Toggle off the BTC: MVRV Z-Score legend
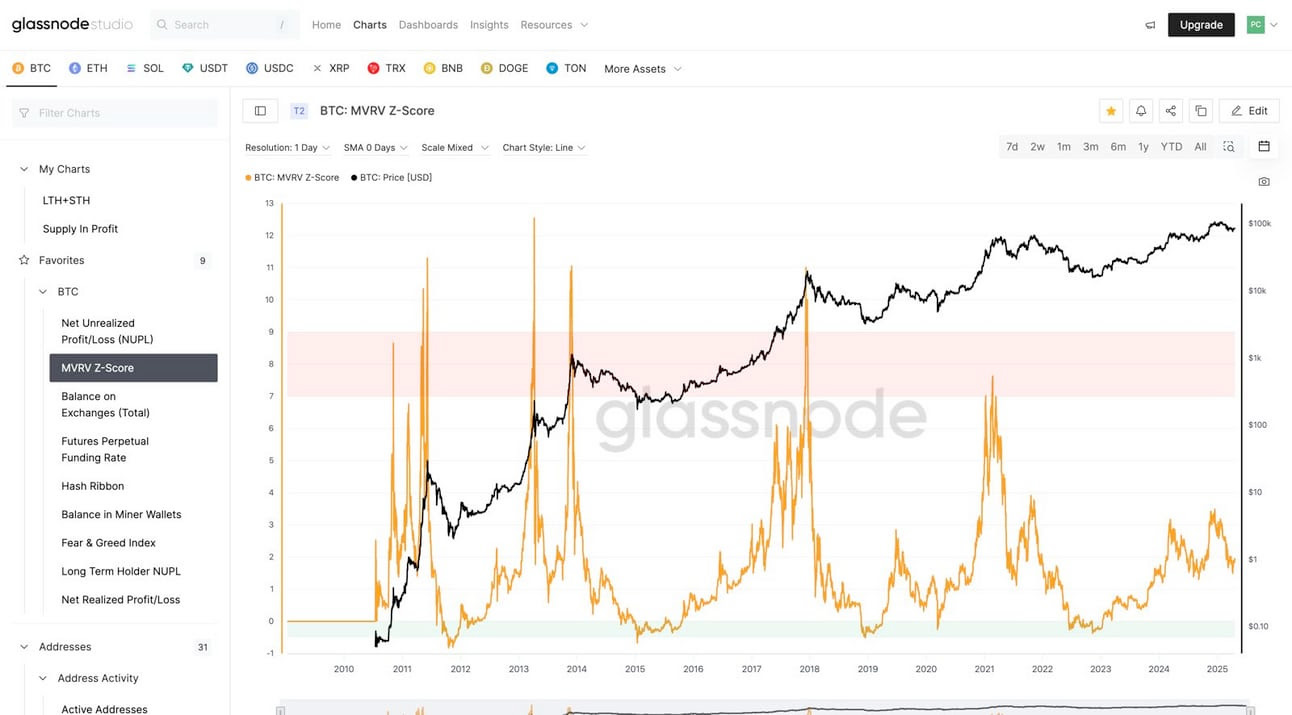The height and width of the screenshot is (715, 1292). pyautogui.click(x=291, y=176)
